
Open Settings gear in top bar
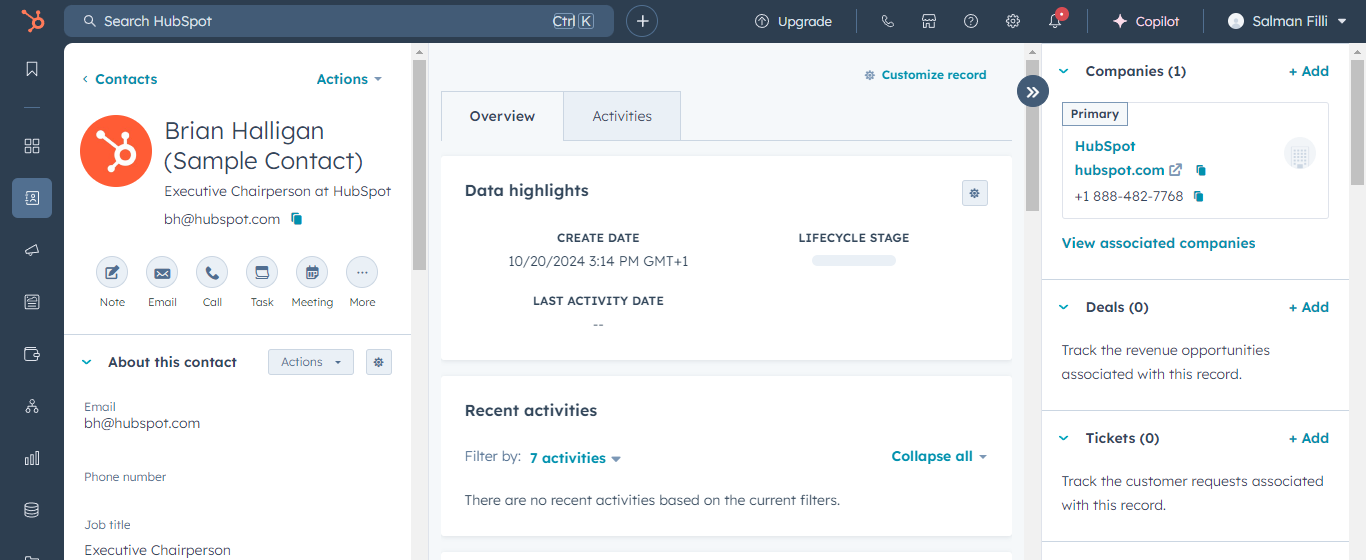(x=1013, y=21)
